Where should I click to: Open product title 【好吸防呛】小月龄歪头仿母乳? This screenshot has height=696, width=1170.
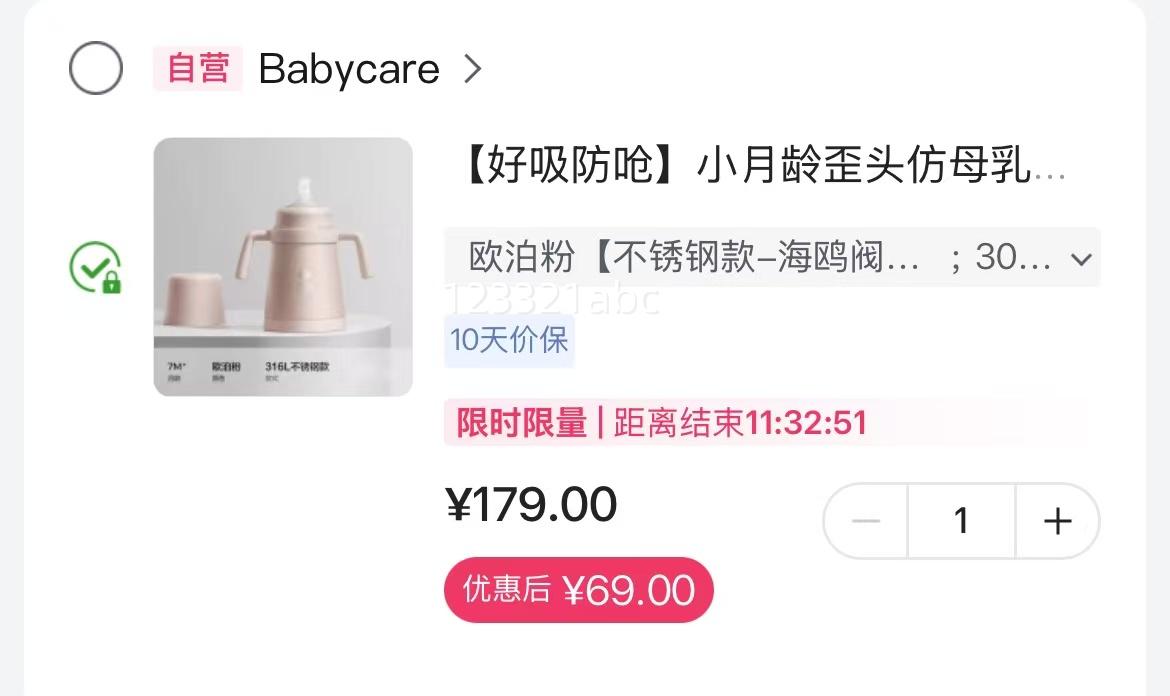click(x=760, y=164)
